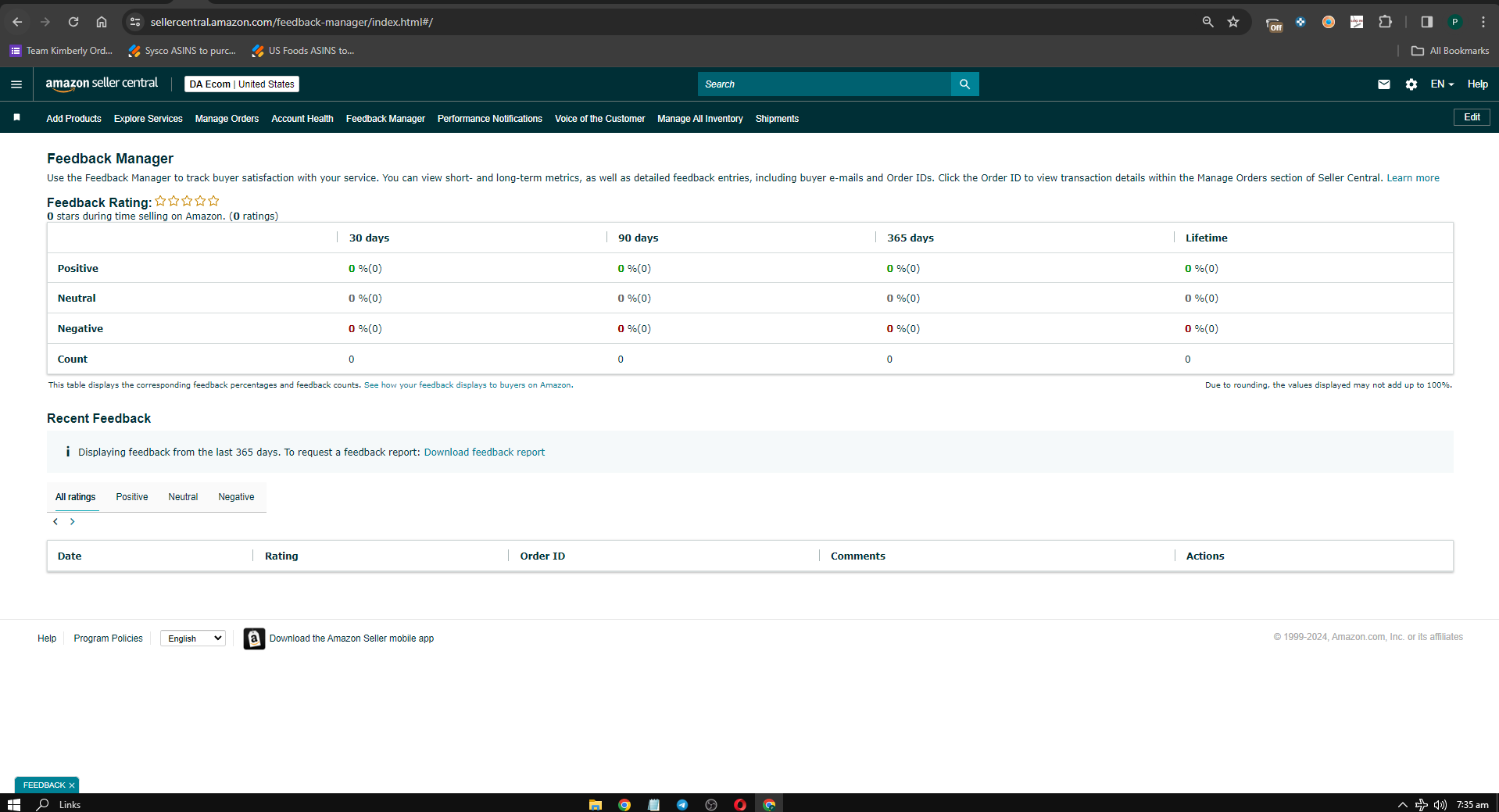Open the English language selector in footer

pos(193,639)
